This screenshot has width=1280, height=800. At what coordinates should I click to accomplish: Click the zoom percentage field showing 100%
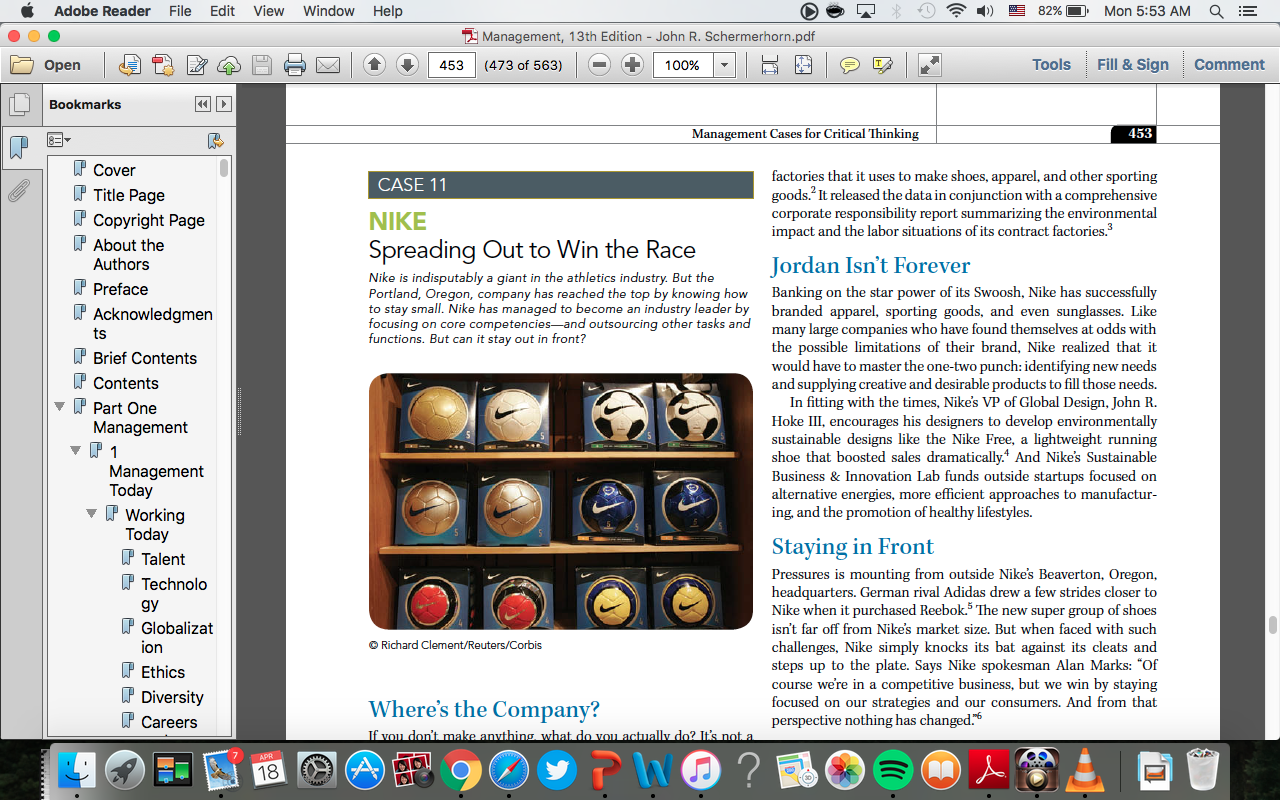click(683, 65)
